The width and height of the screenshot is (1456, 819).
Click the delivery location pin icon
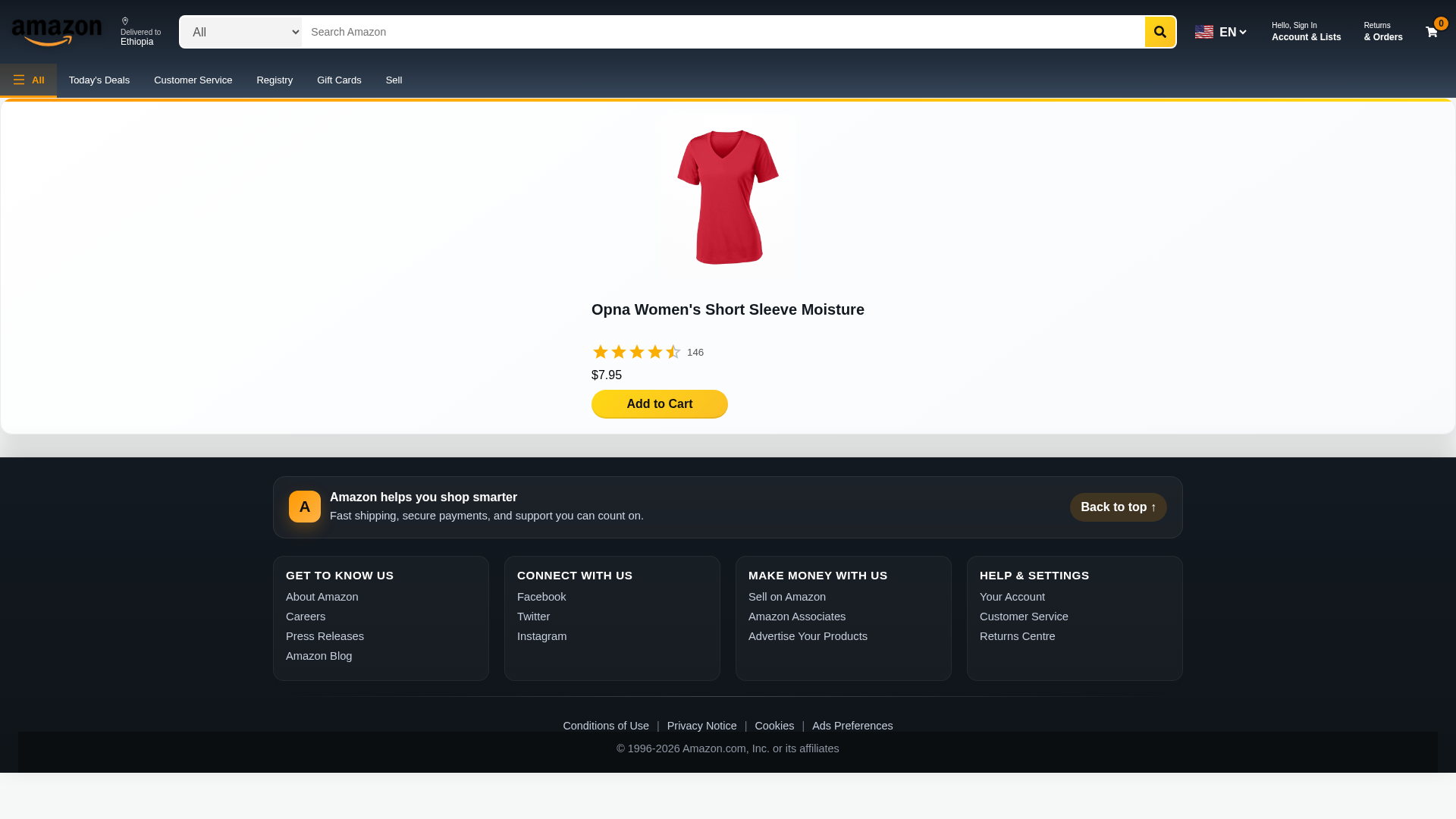pos(125,21)
